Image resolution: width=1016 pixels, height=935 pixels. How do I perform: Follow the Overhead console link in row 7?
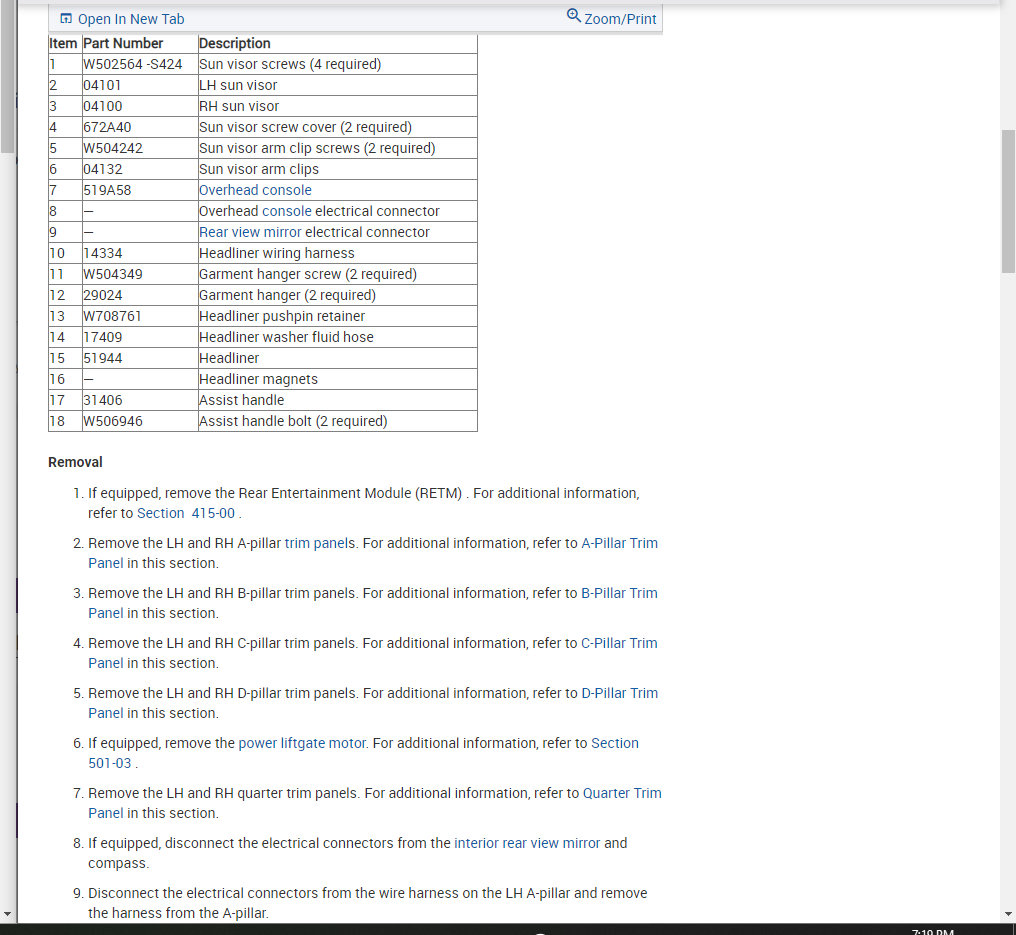pos(255,190)
